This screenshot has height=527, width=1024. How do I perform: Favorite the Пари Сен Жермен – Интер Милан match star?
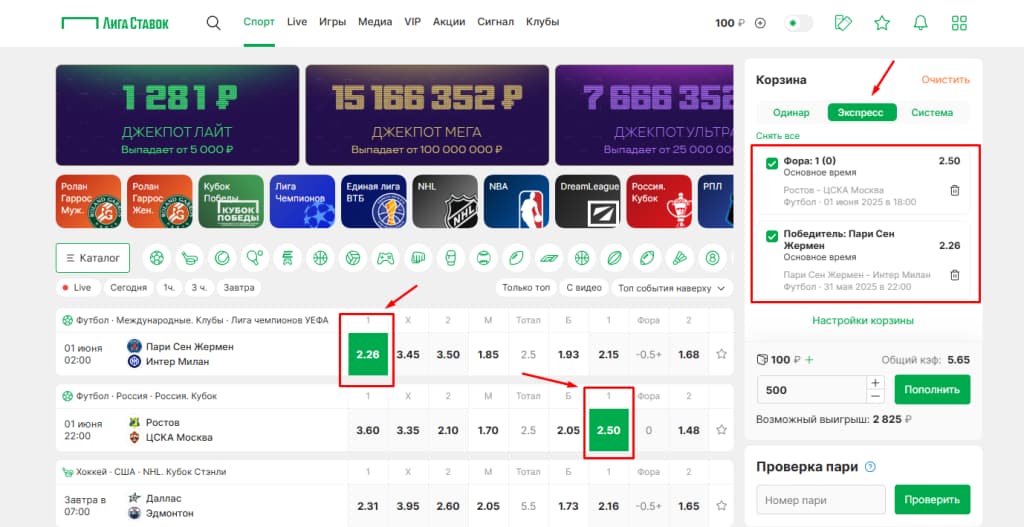(x=721, y=354)
